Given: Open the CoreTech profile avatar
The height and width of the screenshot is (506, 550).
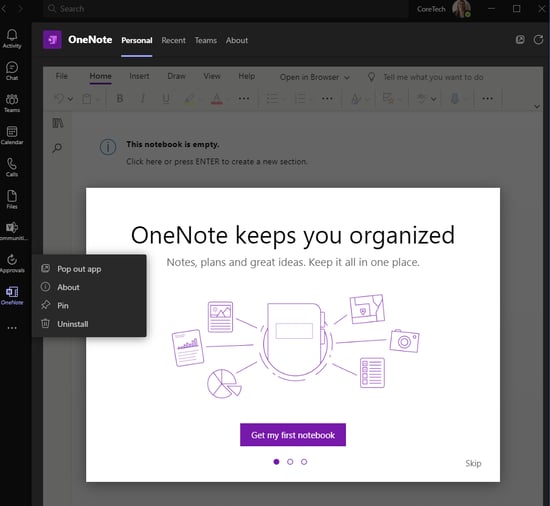Looking at the screenshot, I should (x=461, y=9).
